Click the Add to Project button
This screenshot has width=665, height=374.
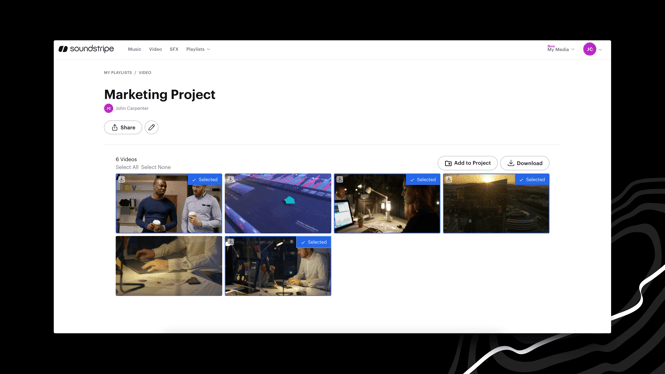pyautogui.click(x=467, y=163)
